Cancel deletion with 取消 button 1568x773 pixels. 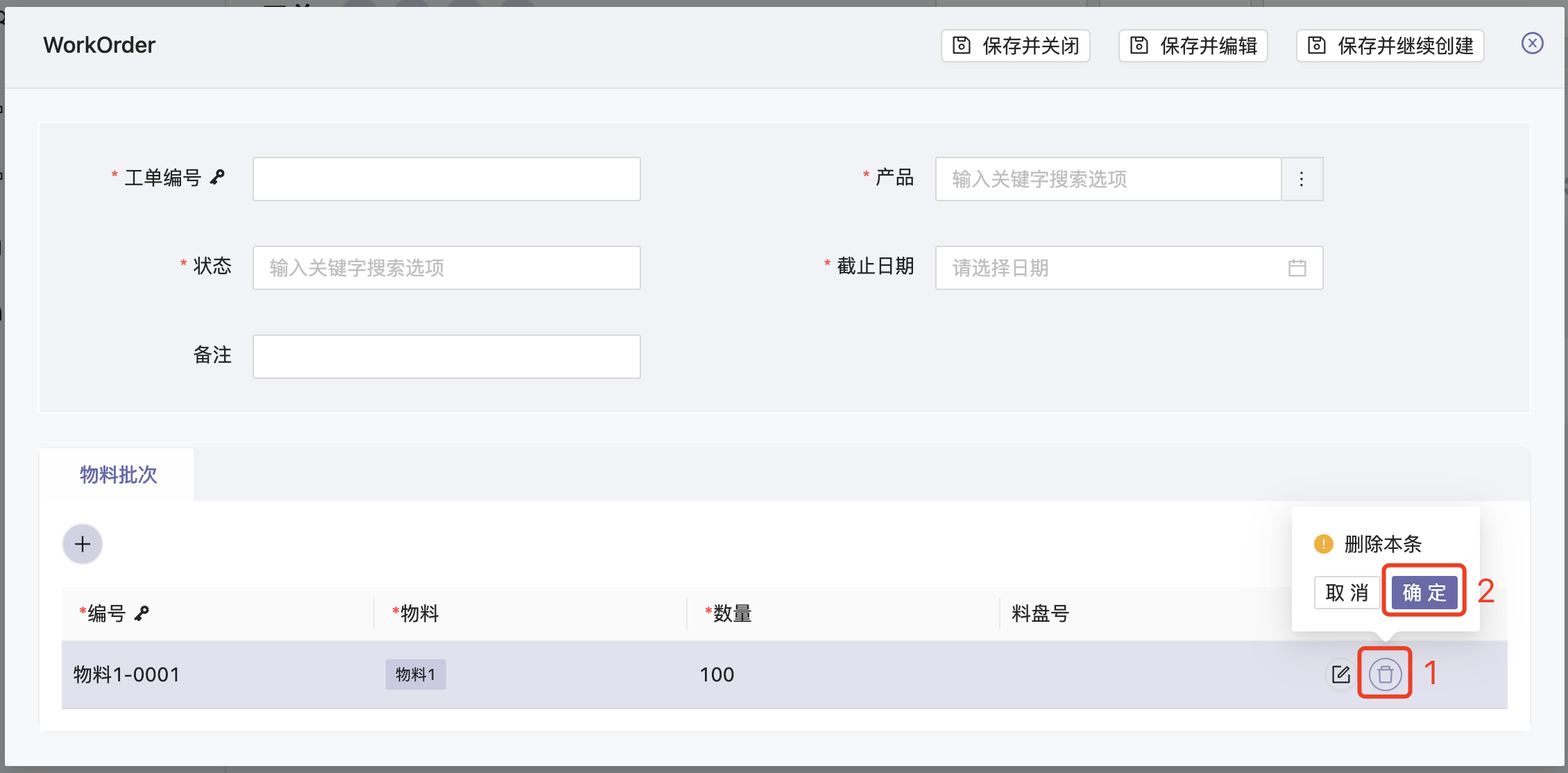[x=1347, y=592]
